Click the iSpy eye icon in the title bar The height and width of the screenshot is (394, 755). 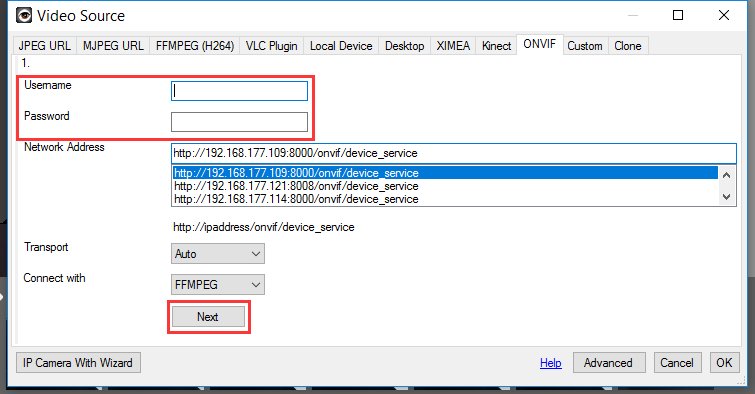tap(24, 15)
